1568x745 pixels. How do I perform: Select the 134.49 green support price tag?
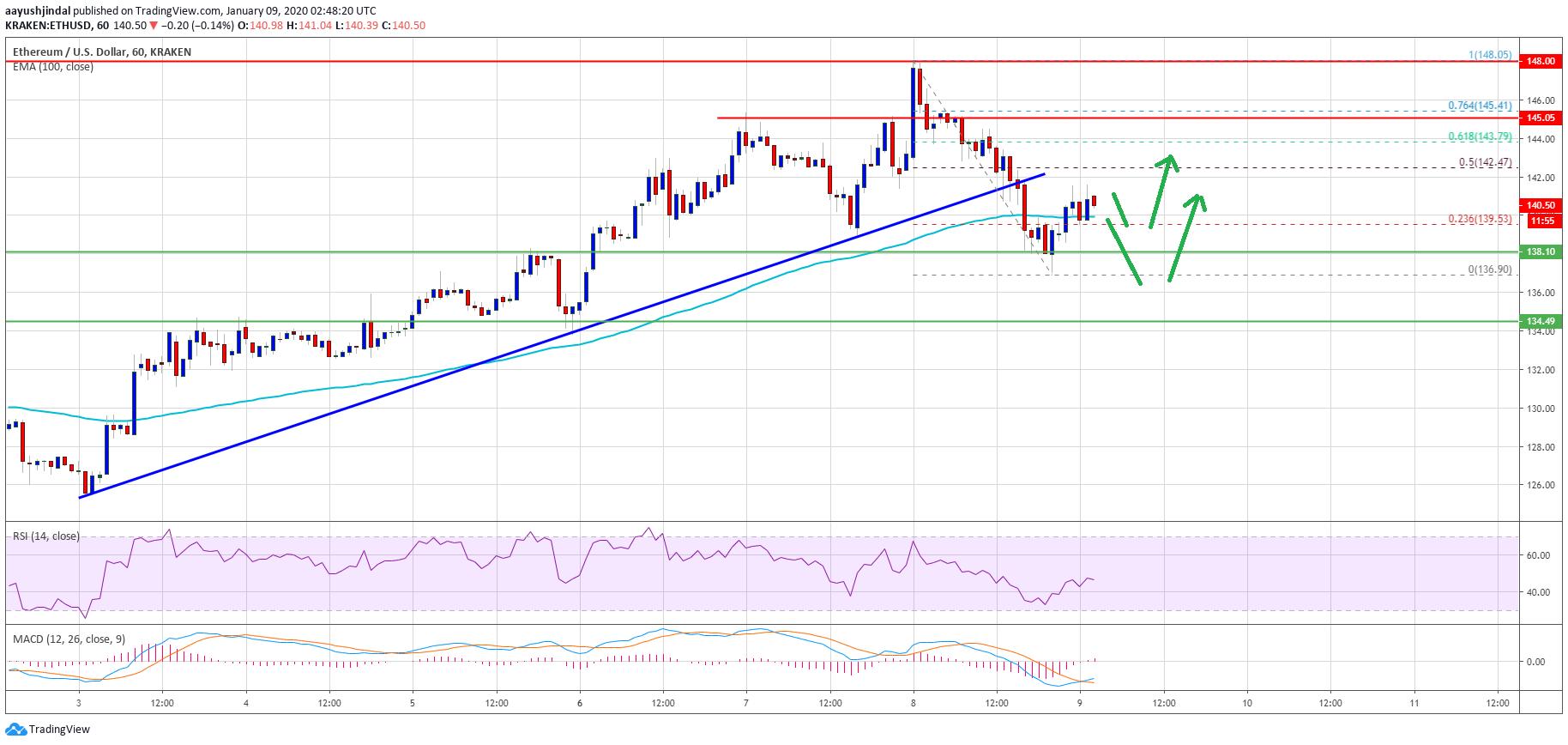pyautogui.click(x=1540, y=321)
